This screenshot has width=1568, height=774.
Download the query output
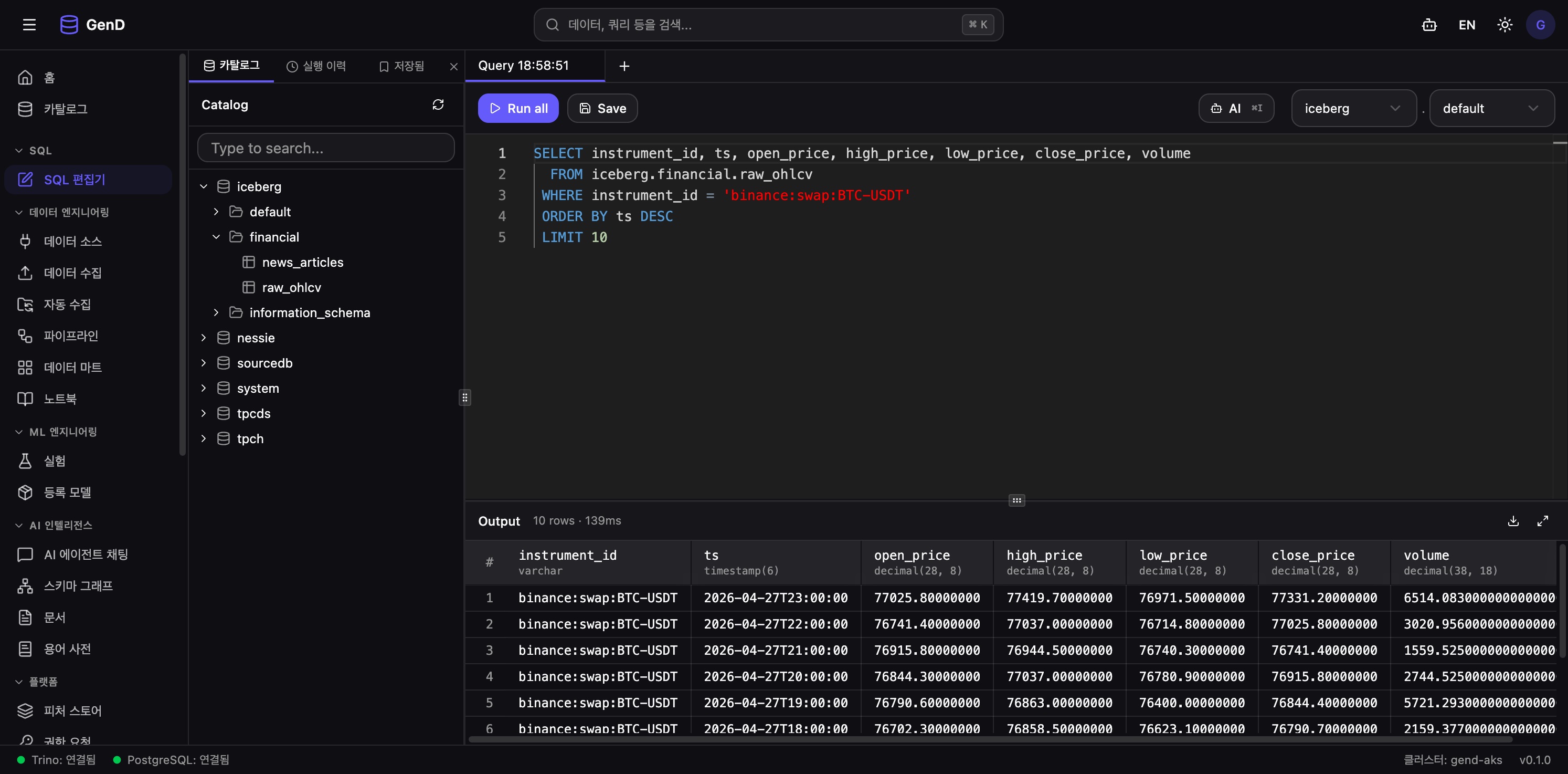tap(1513, 521)
